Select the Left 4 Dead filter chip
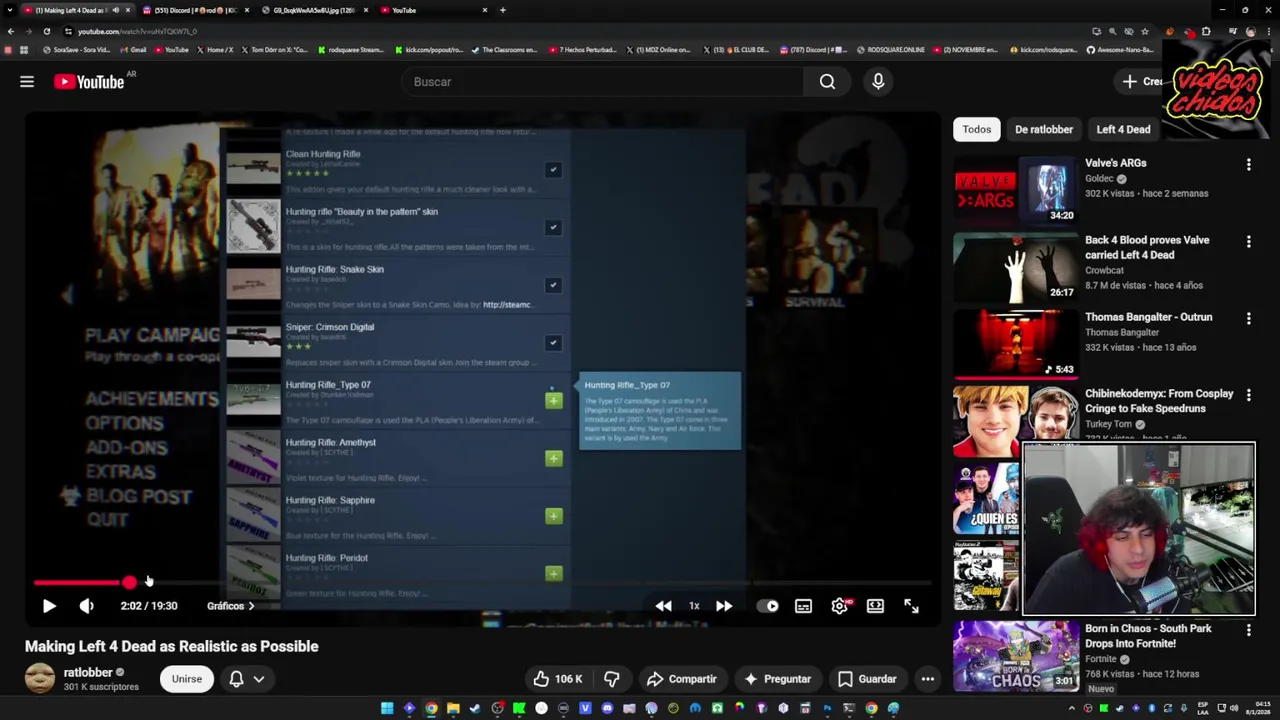1280x720 pixels. pyautogui.click(x=1123, y=129)
